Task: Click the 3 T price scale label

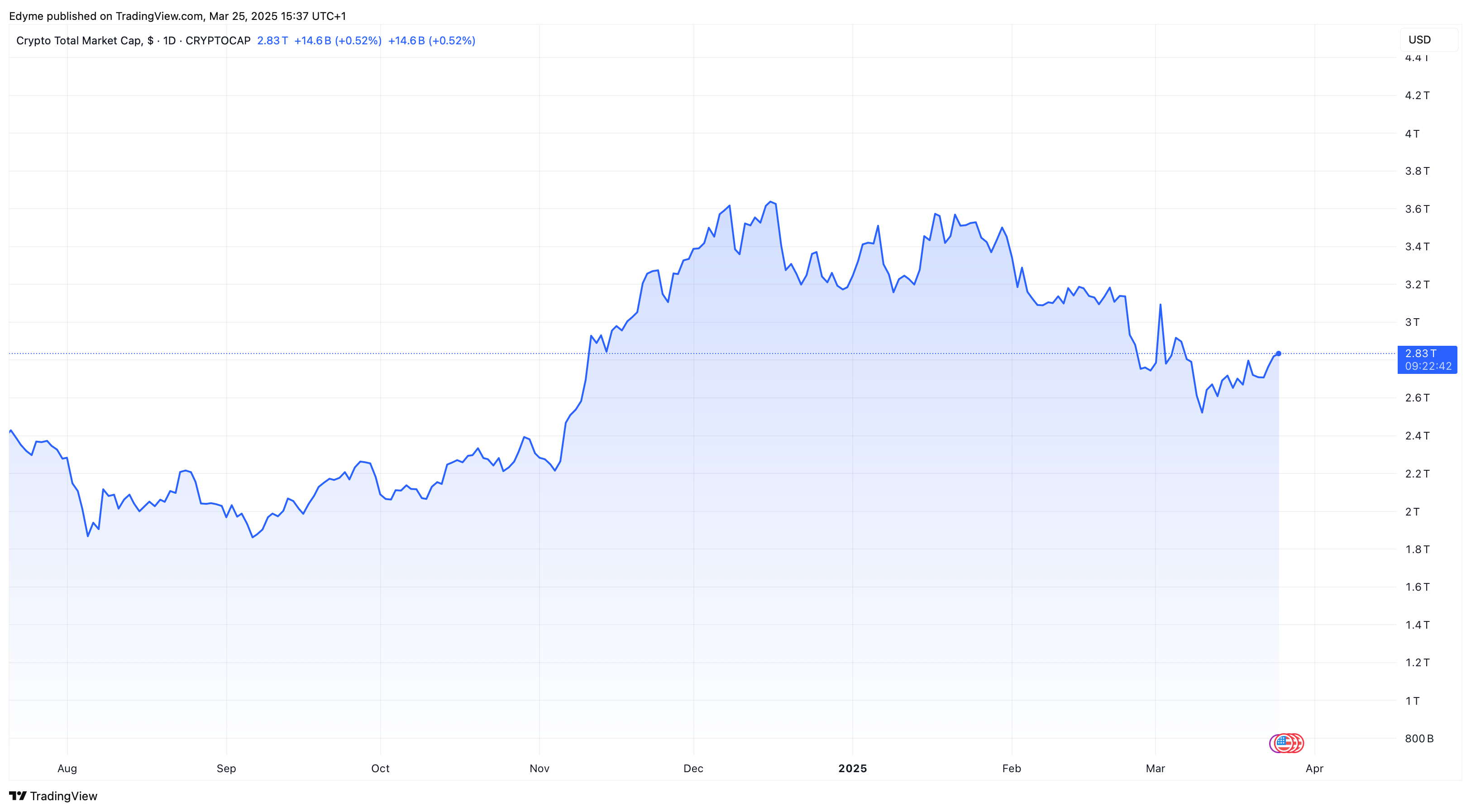Action: (1412, 322)
